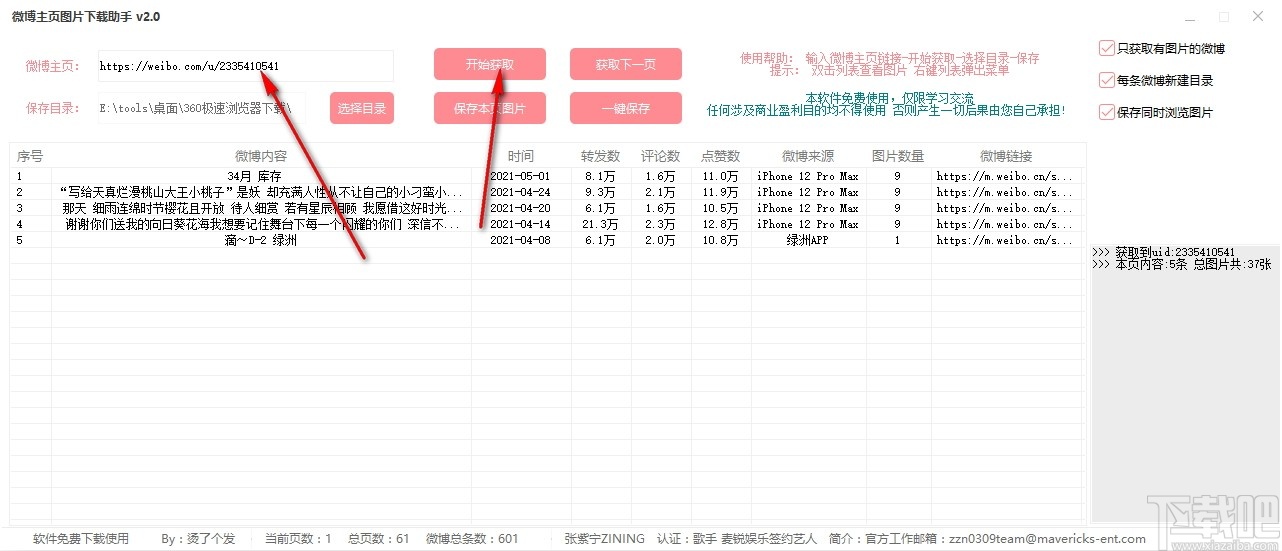This screenshot has width=1282, height=551.
Task: Click the 微博链接 column header
Action: click(1006, 156)
